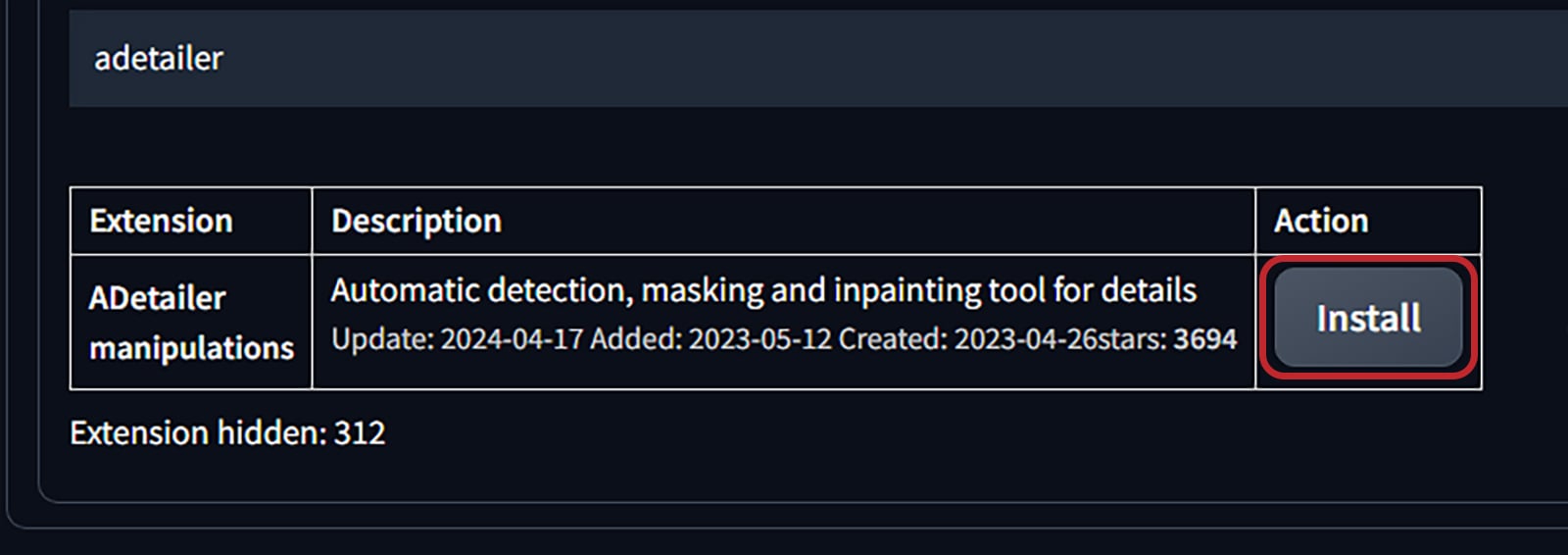Click the stars count 3694
Image resolution: width=1568 pixels, height=555 pixels.
coord(1204,339)
